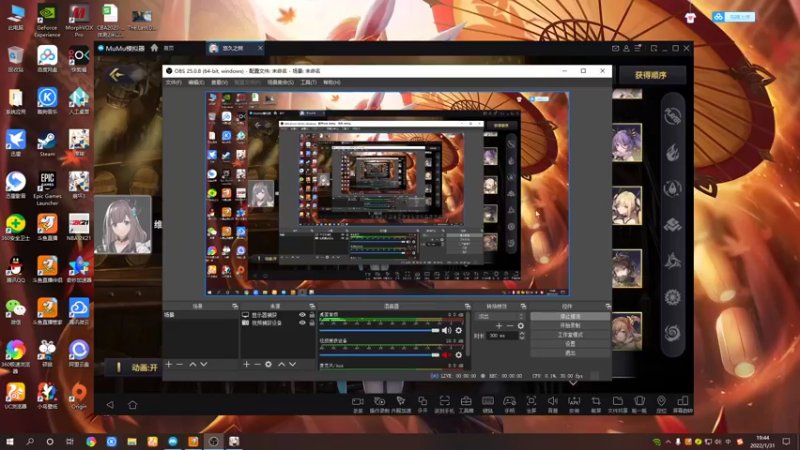Open OBS File menu
This screenshot has width=800, height=450.
click(x=173, y=83)
